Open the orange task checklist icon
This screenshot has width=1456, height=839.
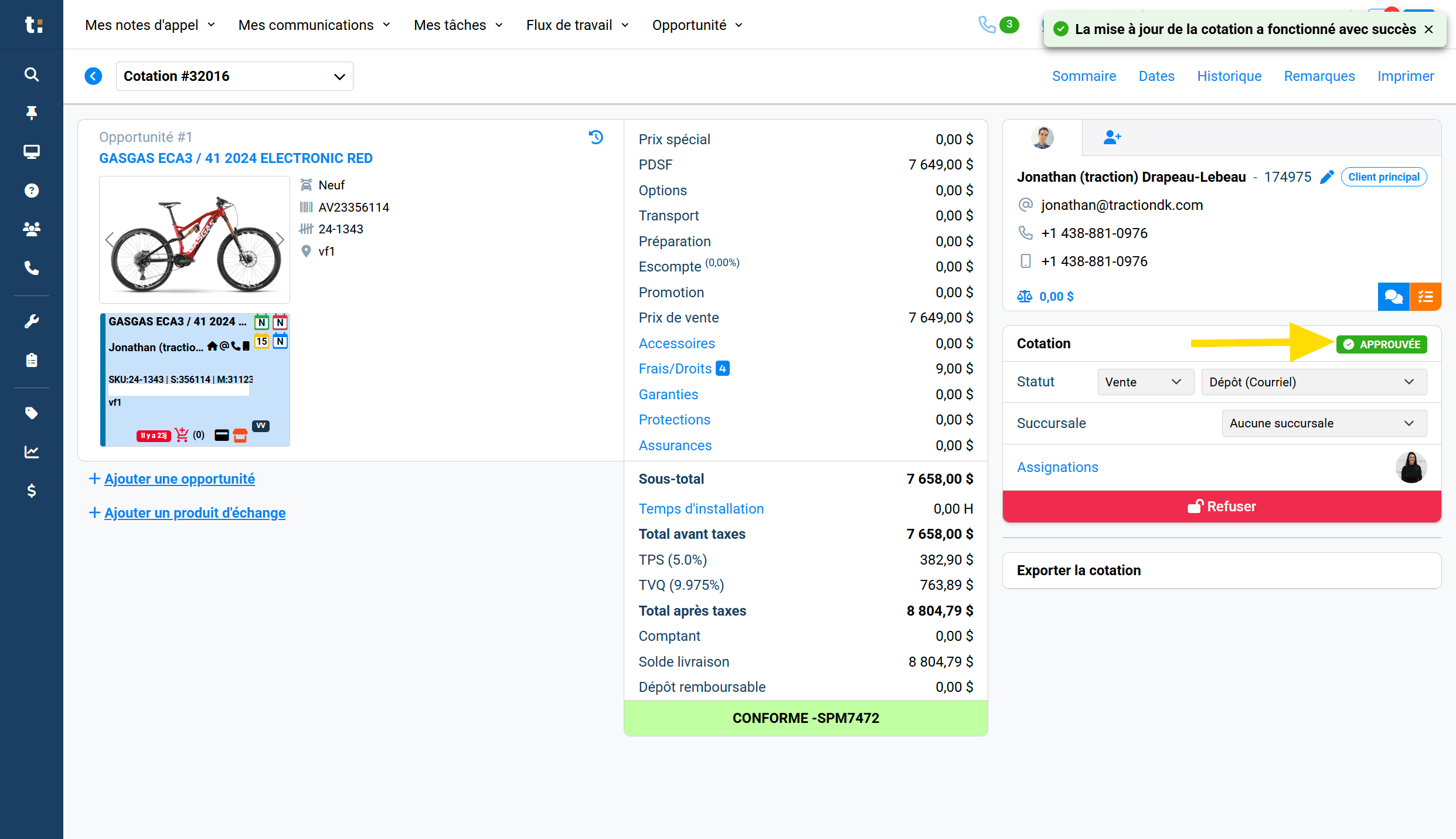[x=1426, y=297]
